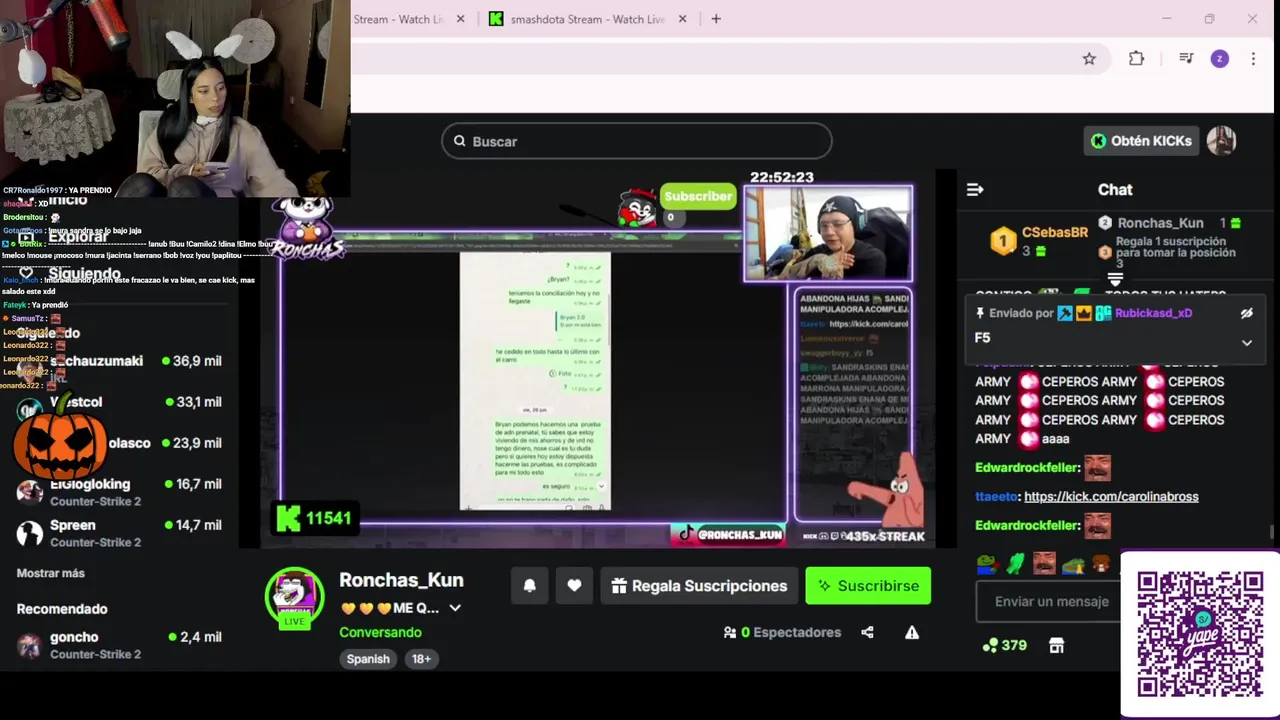This screenshot has height=720, width=1280.
Task: Expand the pinned F5 message chevron
Action: click(x=1246, y=343)
